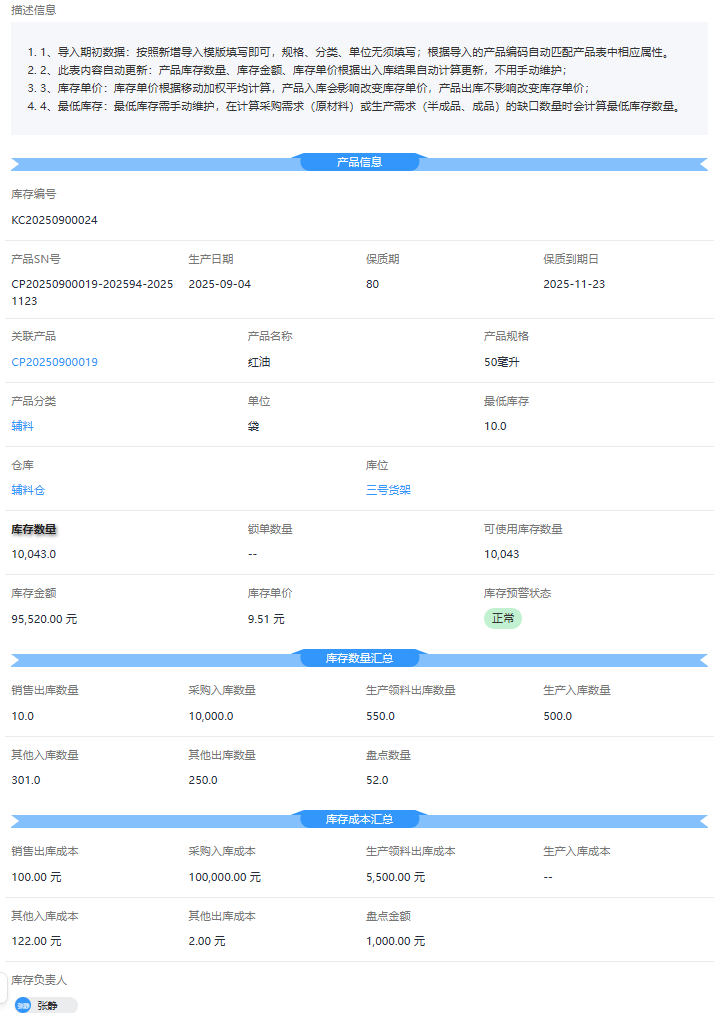The width and height of the screenshot is (724, 1022).
Task: Select the production picking quantity 550.0
Action: tap(381, 716)
